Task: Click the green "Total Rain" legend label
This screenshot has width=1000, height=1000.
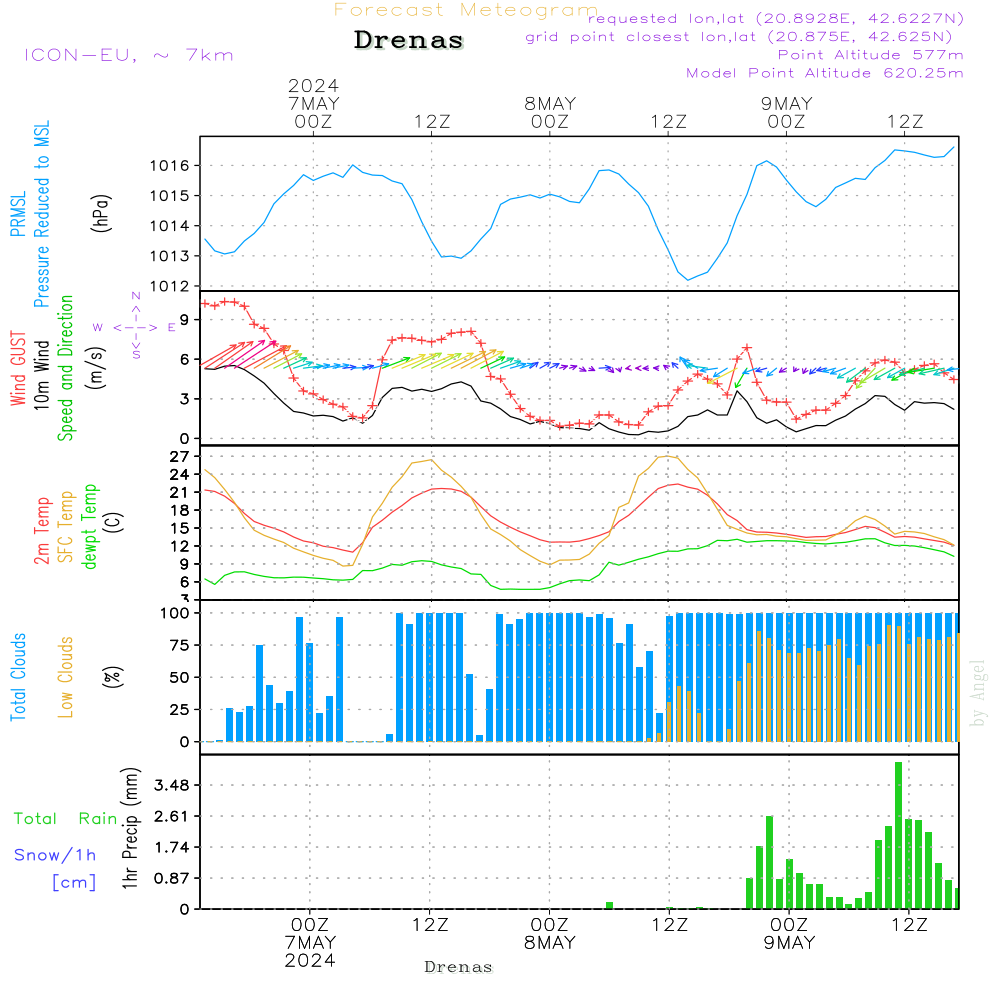Action: point(66,818)
